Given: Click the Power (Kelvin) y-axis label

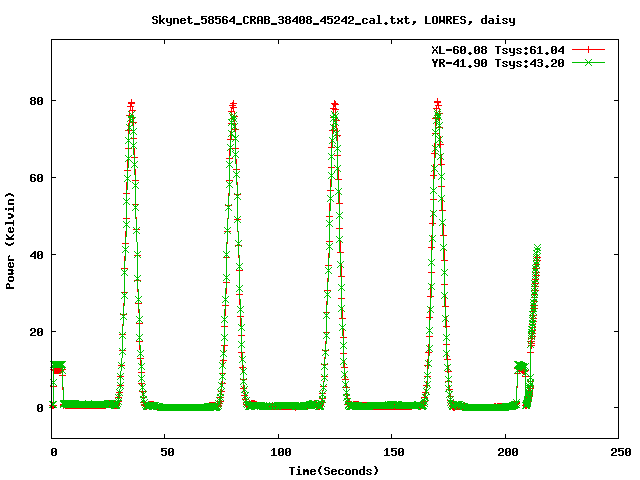Looking at the screenshot, I should (x=11, y=240).
